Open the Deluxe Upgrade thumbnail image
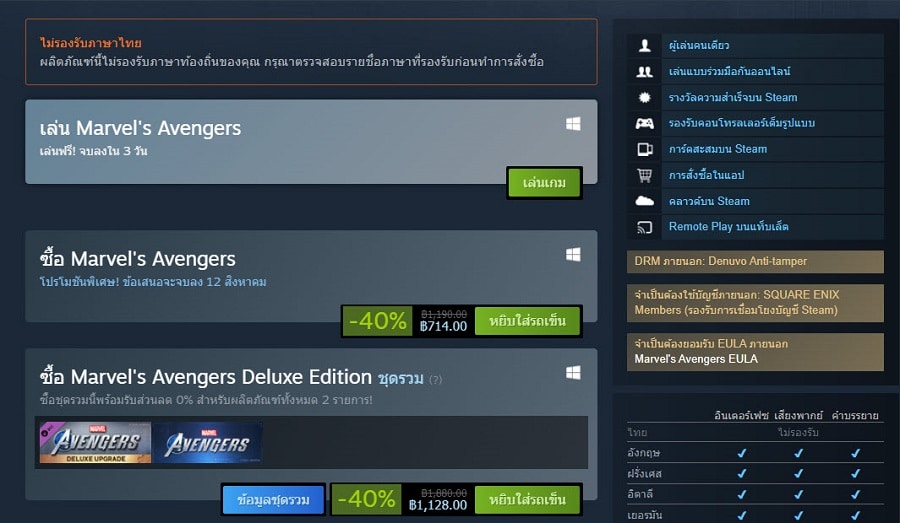The image size is (900, 523). (x=95, y=443)
